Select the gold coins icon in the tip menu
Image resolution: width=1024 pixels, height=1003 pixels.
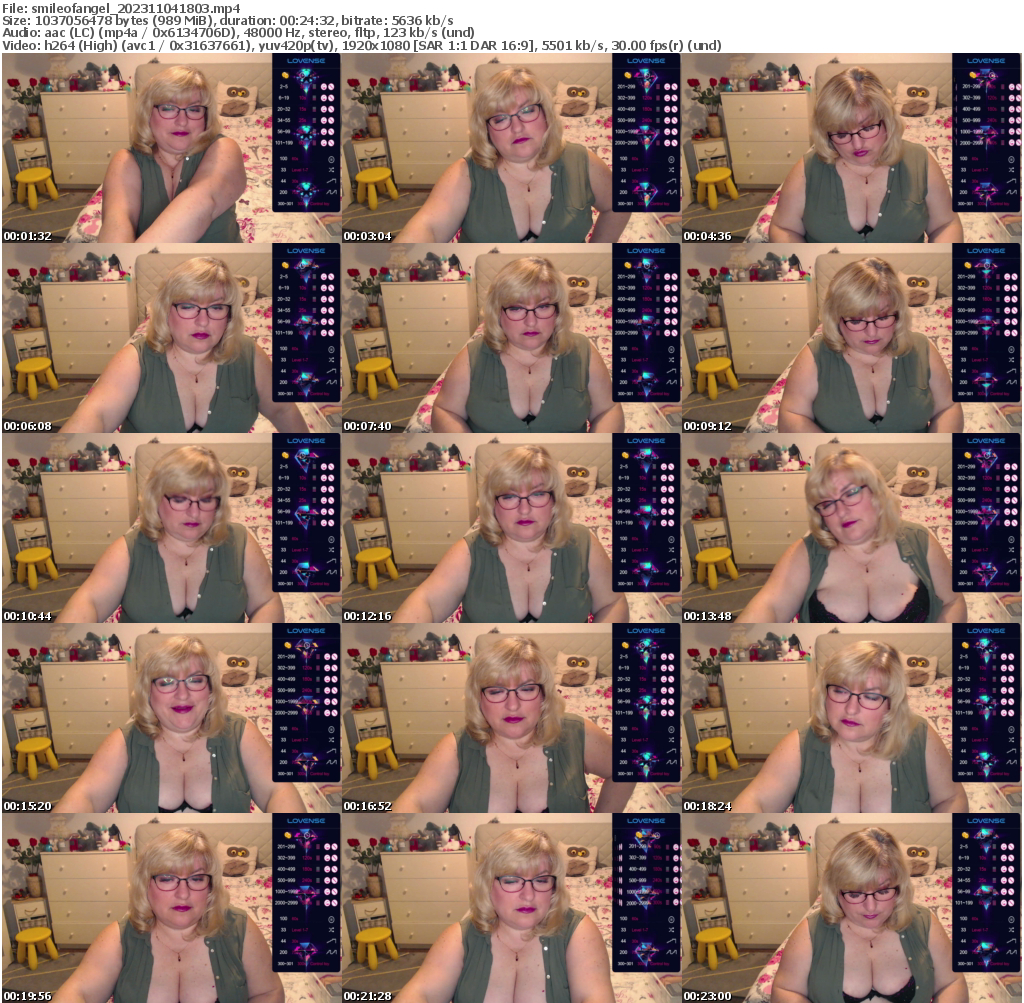click(285, 75)
